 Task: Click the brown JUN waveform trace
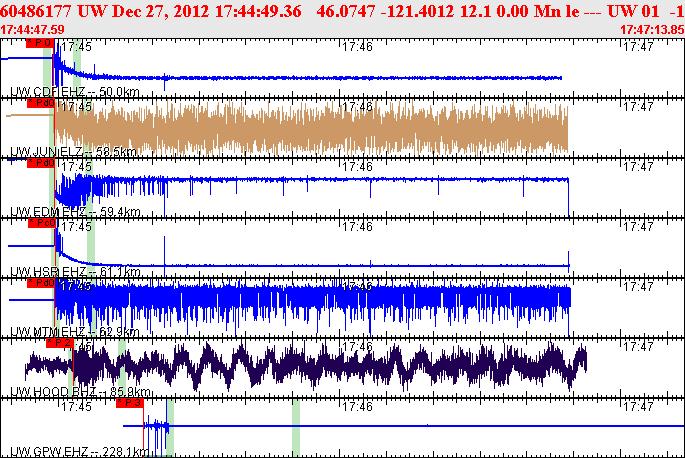pyautogui.click(x=300, y=128)
